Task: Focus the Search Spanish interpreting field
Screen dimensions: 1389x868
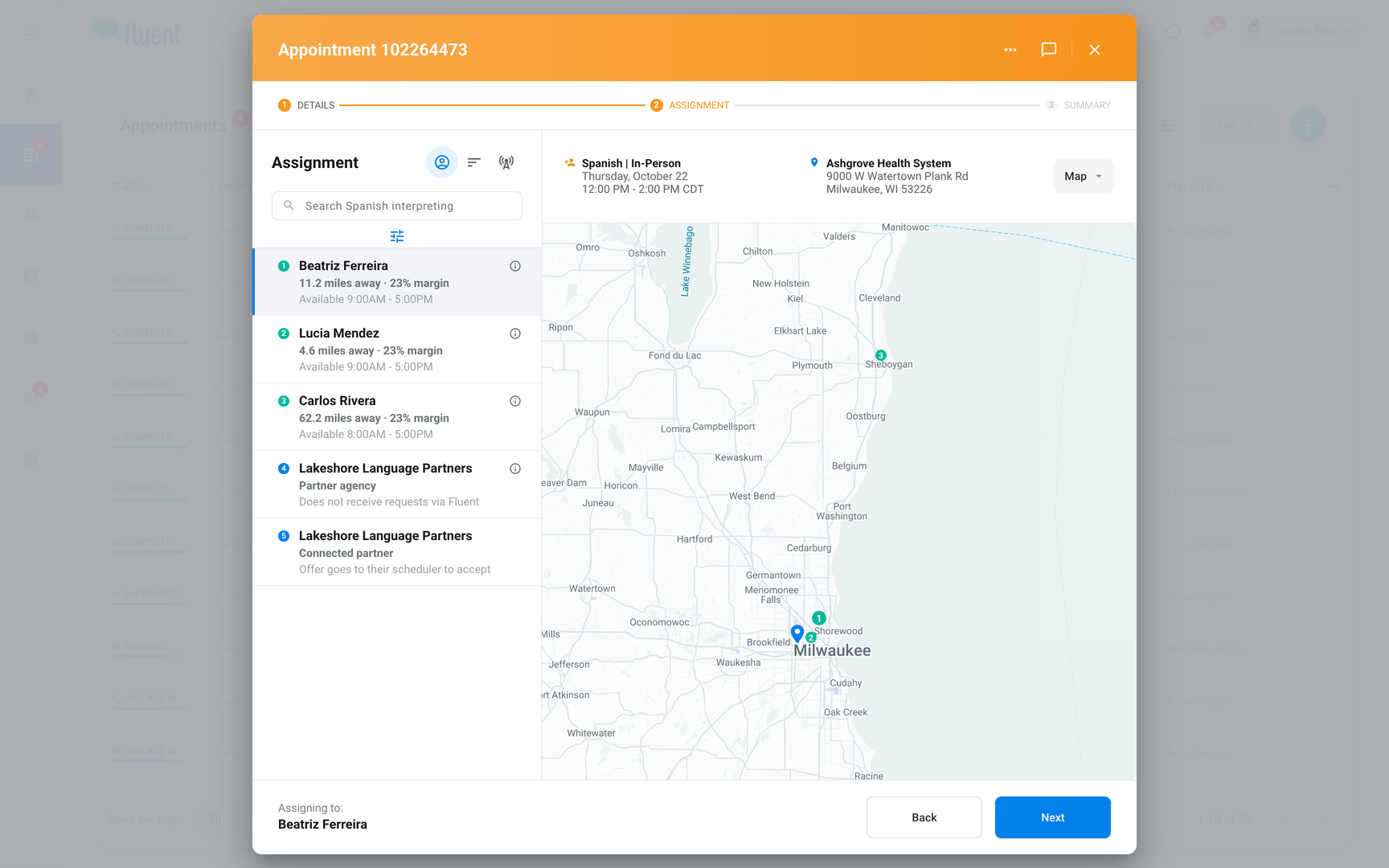Action: [397, 206]
